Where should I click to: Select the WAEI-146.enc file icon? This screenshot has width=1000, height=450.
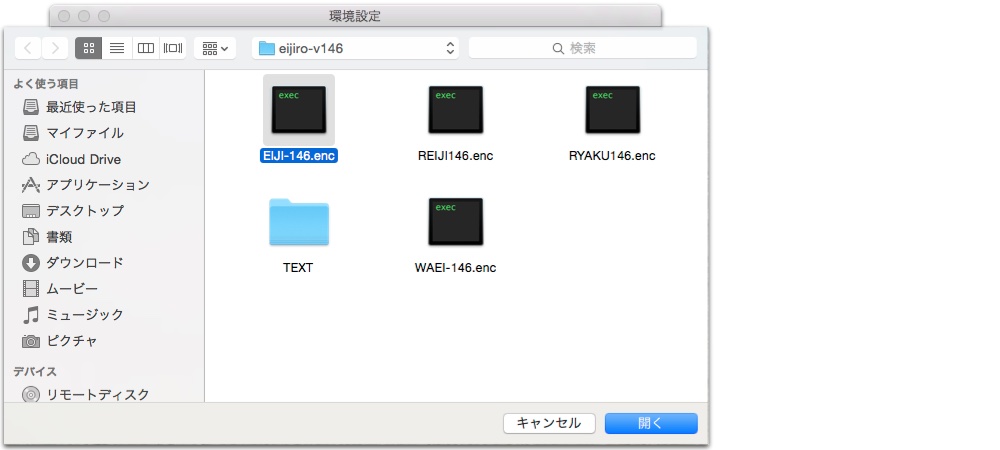[455, 222]
